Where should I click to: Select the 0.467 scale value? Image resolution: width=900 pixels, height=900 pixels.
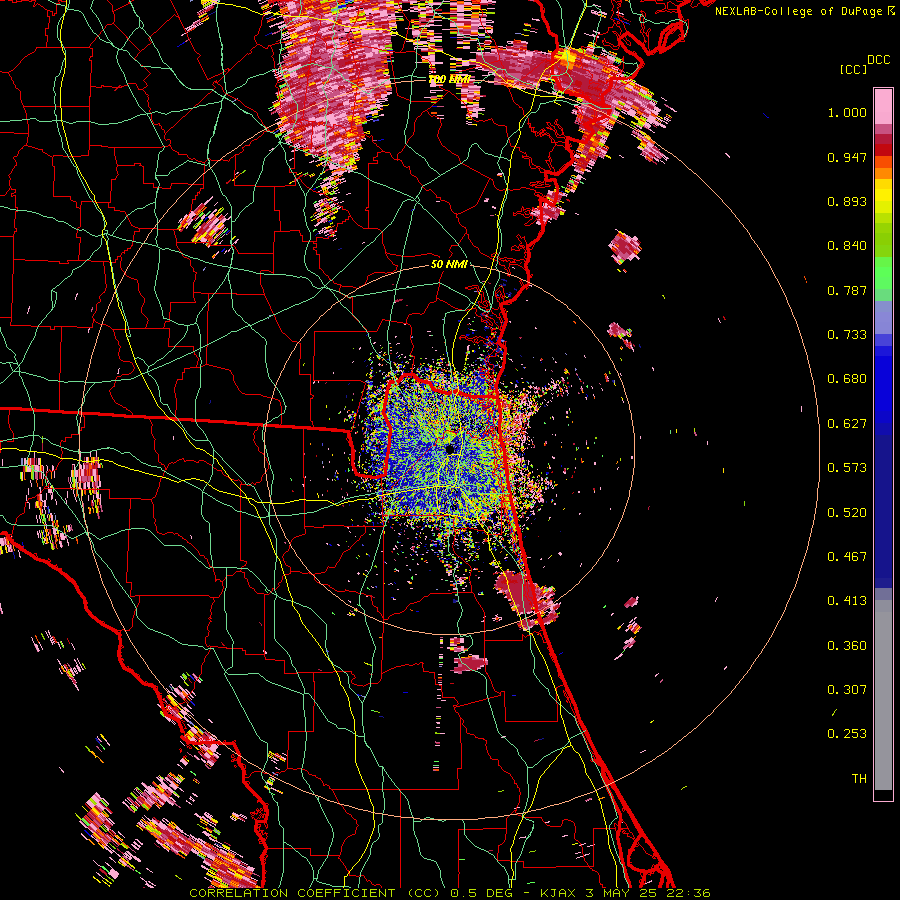point(847,557)
